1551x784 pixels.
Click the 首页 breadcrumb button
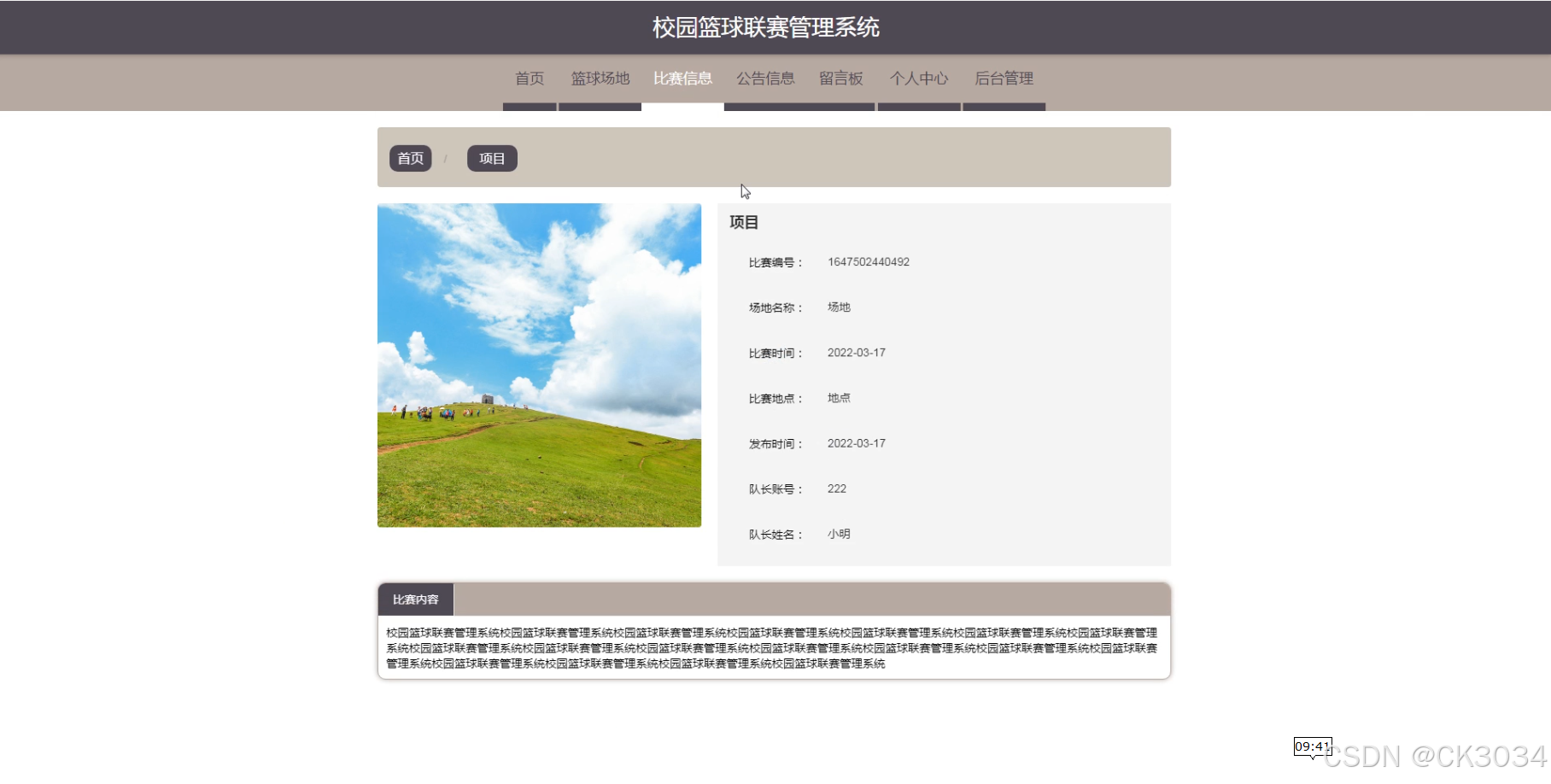coord(411,158)
